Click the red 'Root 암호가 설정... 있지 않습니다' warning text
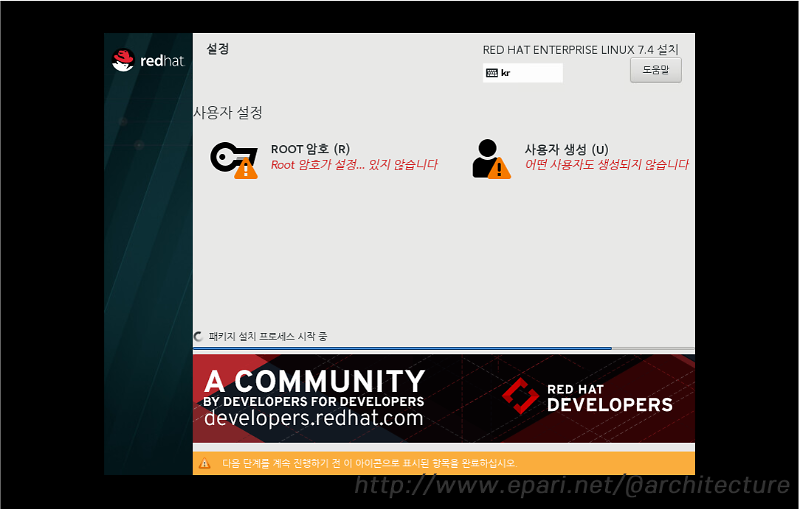The width and height of the screenshot is (800, 509). pyautogui.click(x=354, y=165)
